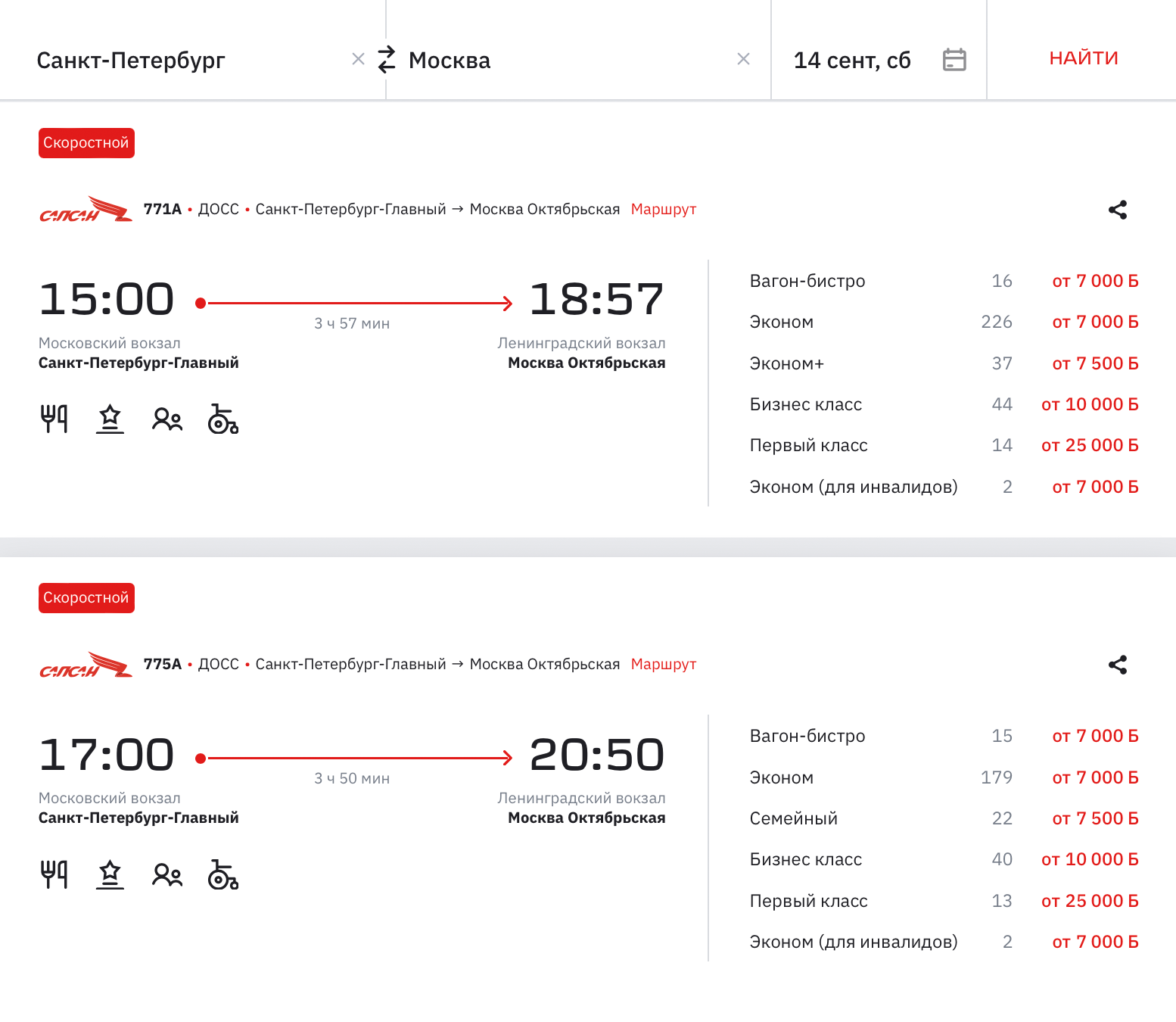The height and width of the screenshot is (1022, 1176).
Task: Select Эконом class with 226 seats
Action: 944,322
